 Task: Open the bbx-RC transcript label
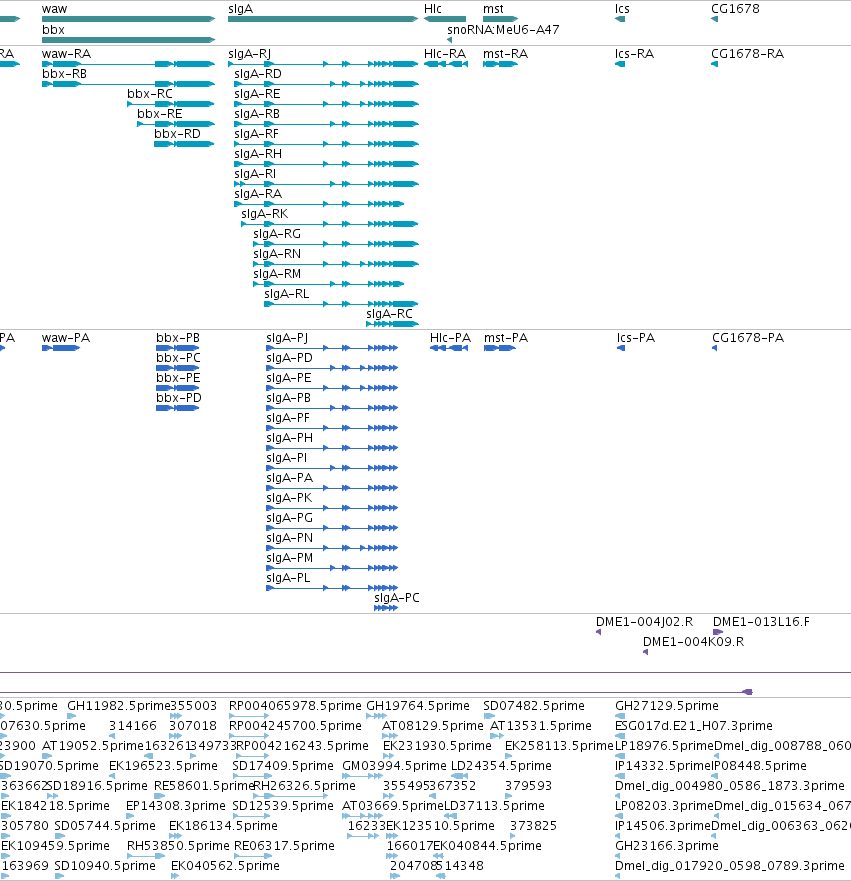150,94
